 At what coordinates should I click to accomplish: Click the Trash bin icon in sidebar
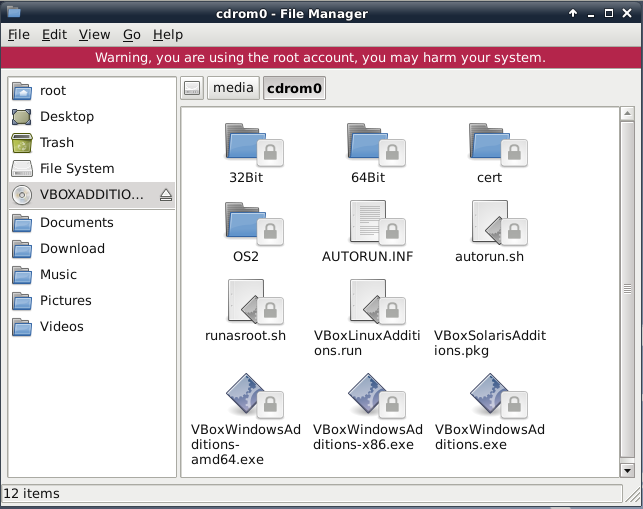pos(22,143)
